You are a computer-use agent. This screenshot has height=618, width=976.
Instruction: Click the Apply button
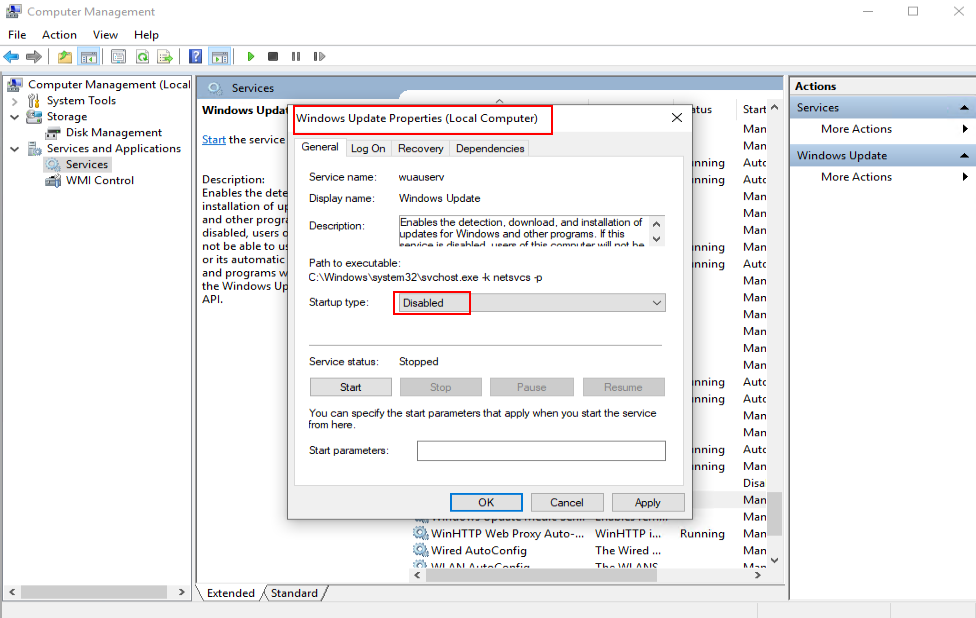647,502
